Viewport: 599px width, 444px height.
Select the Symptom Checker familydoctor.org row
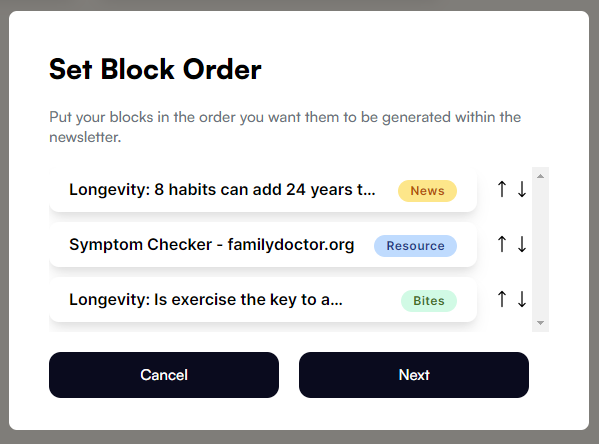pyautogui.click(x=263, y=245)
